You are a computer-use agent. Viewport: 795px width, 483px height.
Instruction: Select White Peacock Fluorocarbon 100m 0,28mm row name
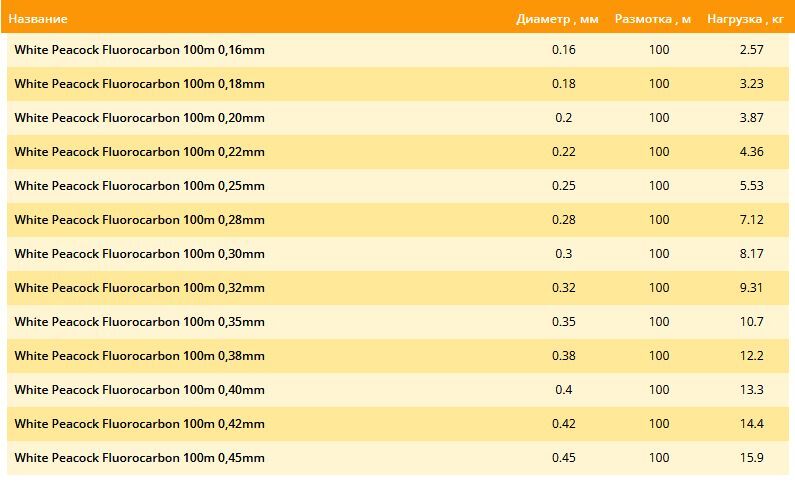(x=139, y=219)
